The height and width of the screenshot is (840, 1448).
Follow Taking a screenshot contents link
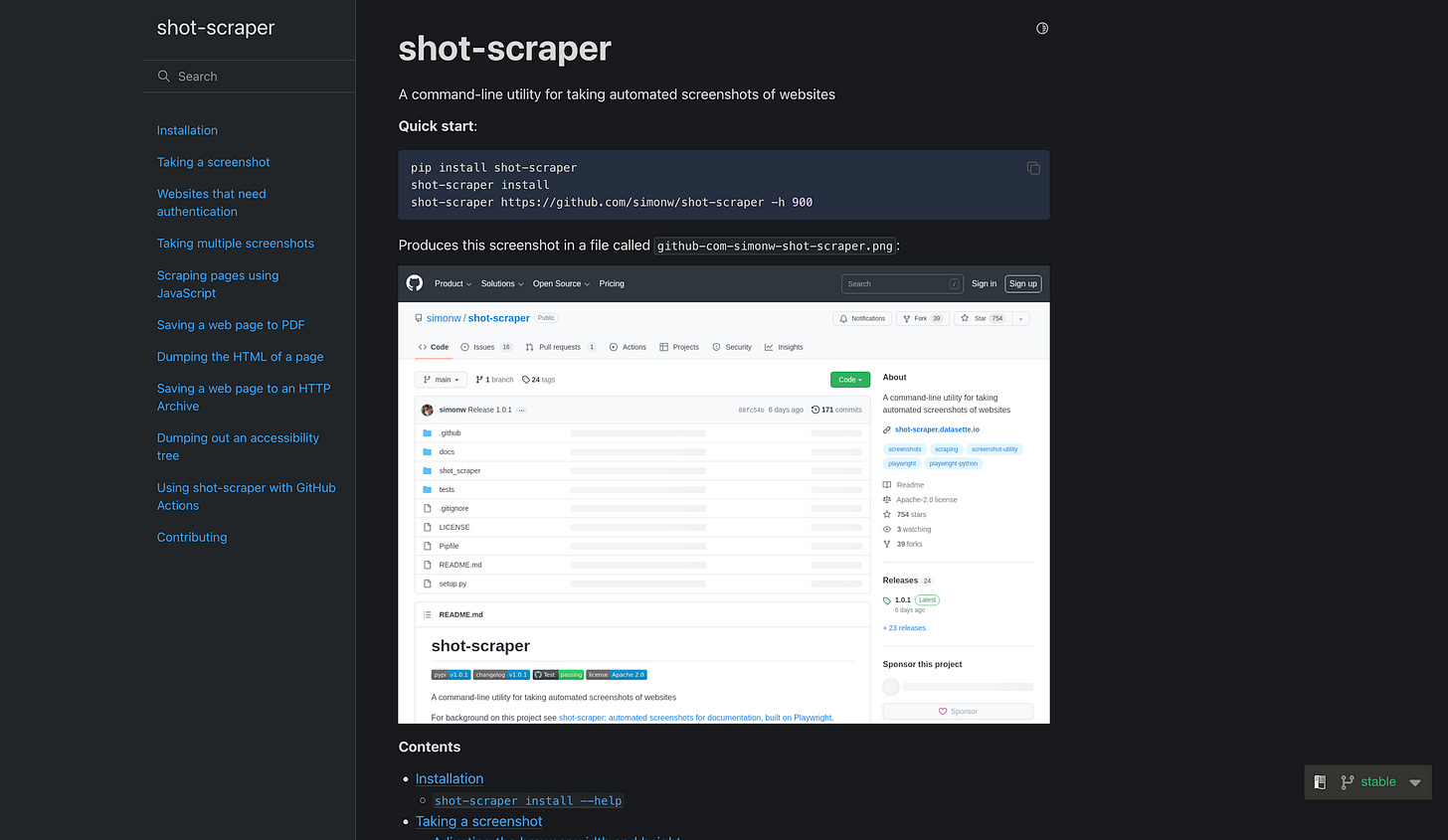(479, 821)
